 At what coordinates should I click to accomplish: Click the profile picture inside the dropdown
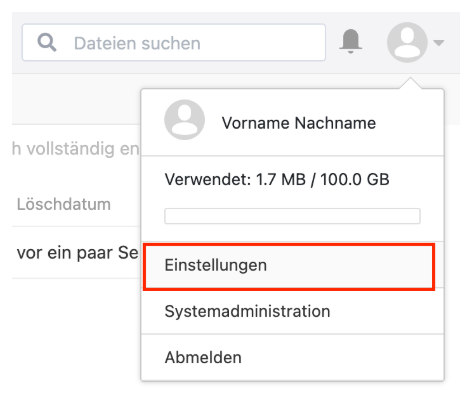tap(184, 120)
